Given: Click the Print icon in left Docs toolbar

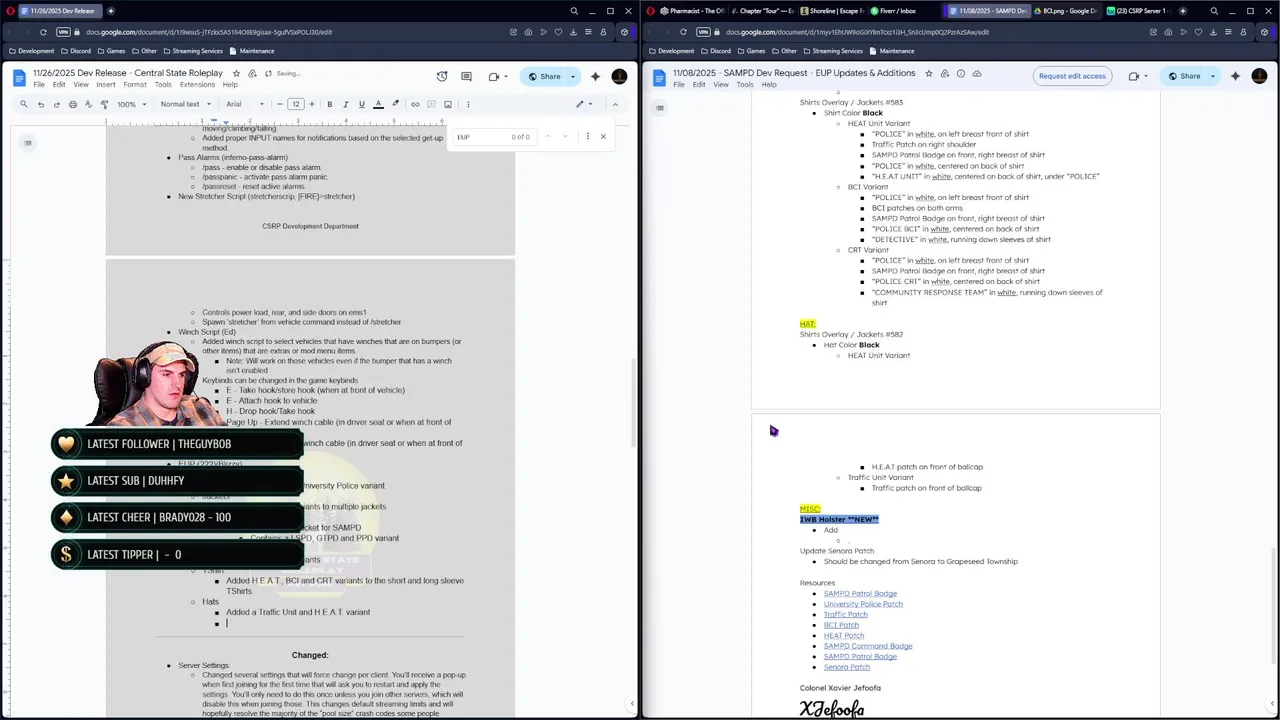Looking at the screenshot, I should 73,104.
